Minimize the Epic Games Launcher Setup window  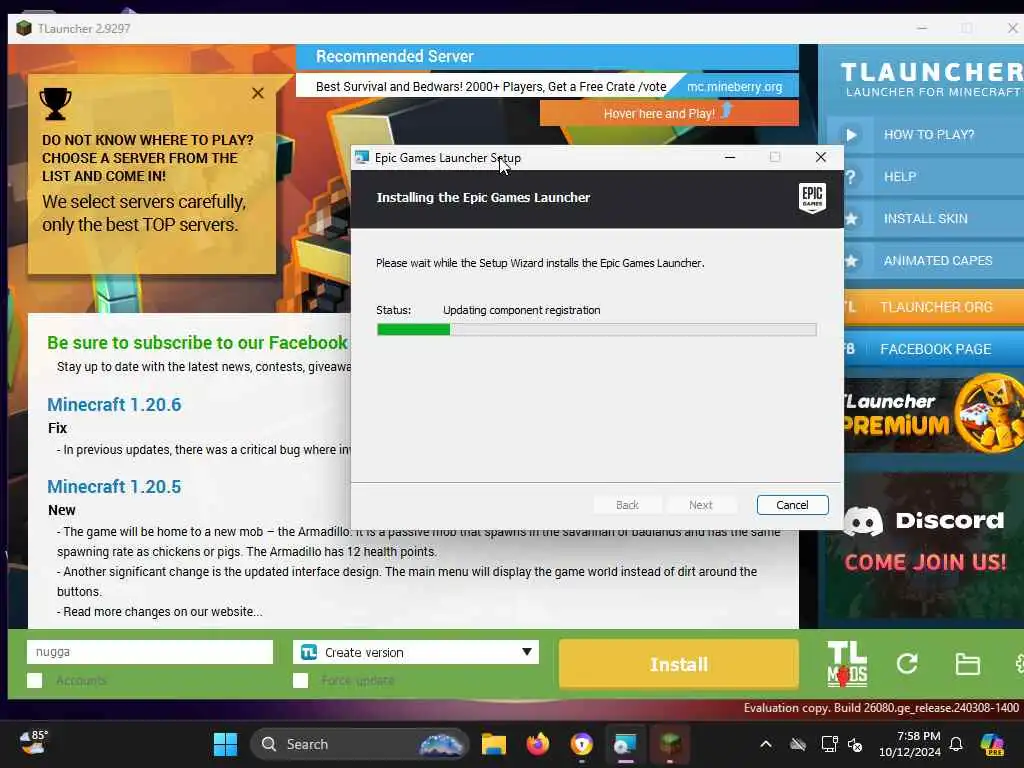coord(730,157)
